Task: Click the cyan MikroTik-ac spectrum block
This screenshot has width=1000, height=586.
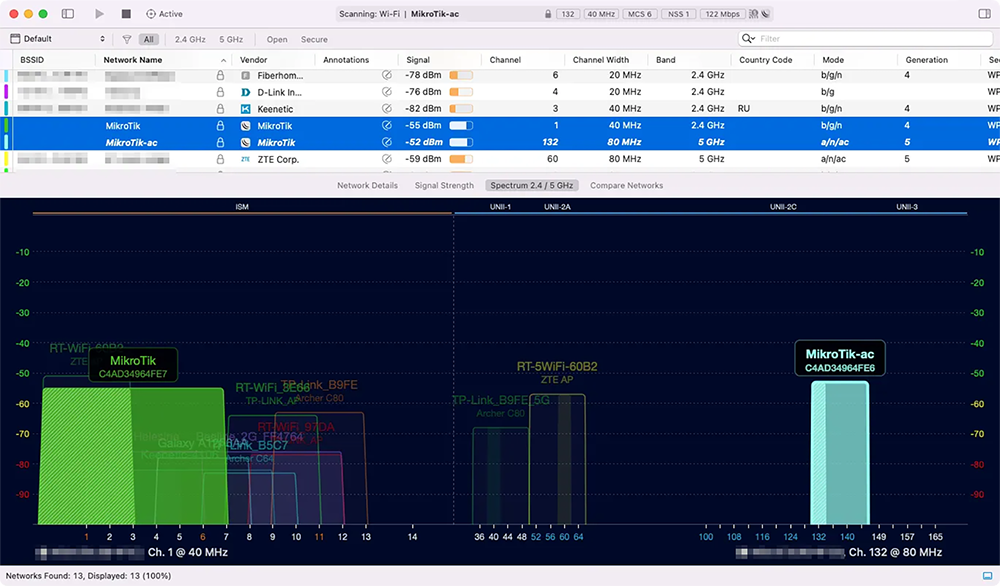Action: (840, 453)
